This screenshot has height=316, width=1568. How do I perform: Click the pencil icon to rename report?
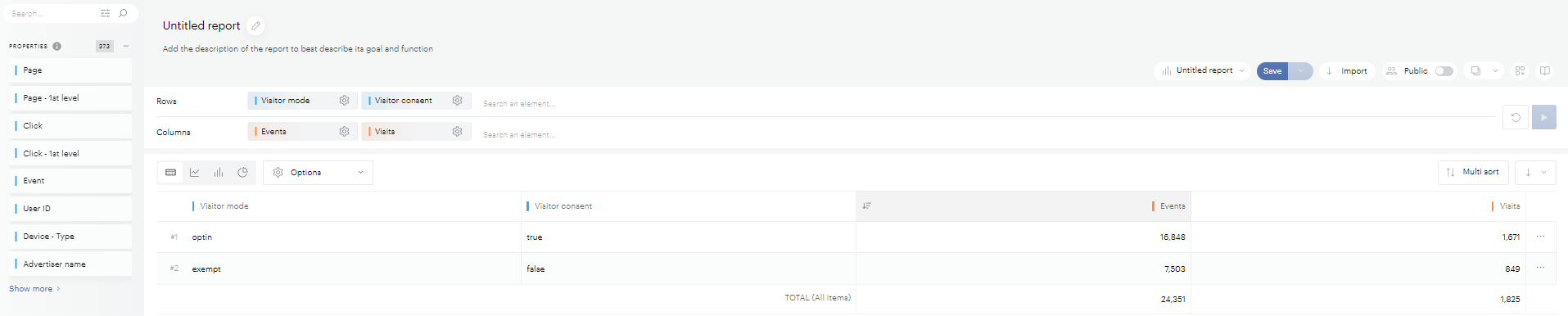click(x=255, y=26)
